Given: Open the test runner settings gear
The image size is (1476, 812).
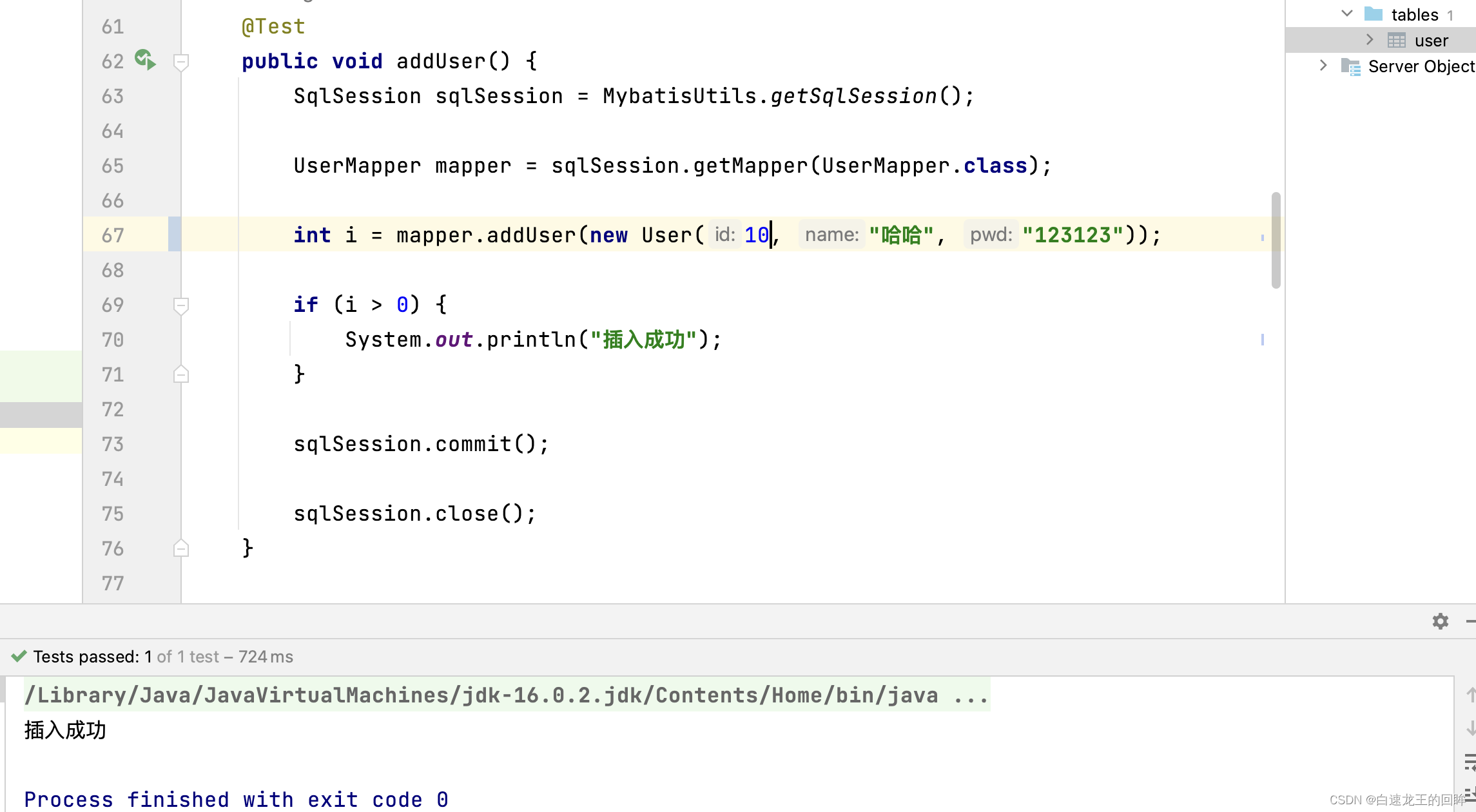Looking at the screenshot, I should point(1439,621).
